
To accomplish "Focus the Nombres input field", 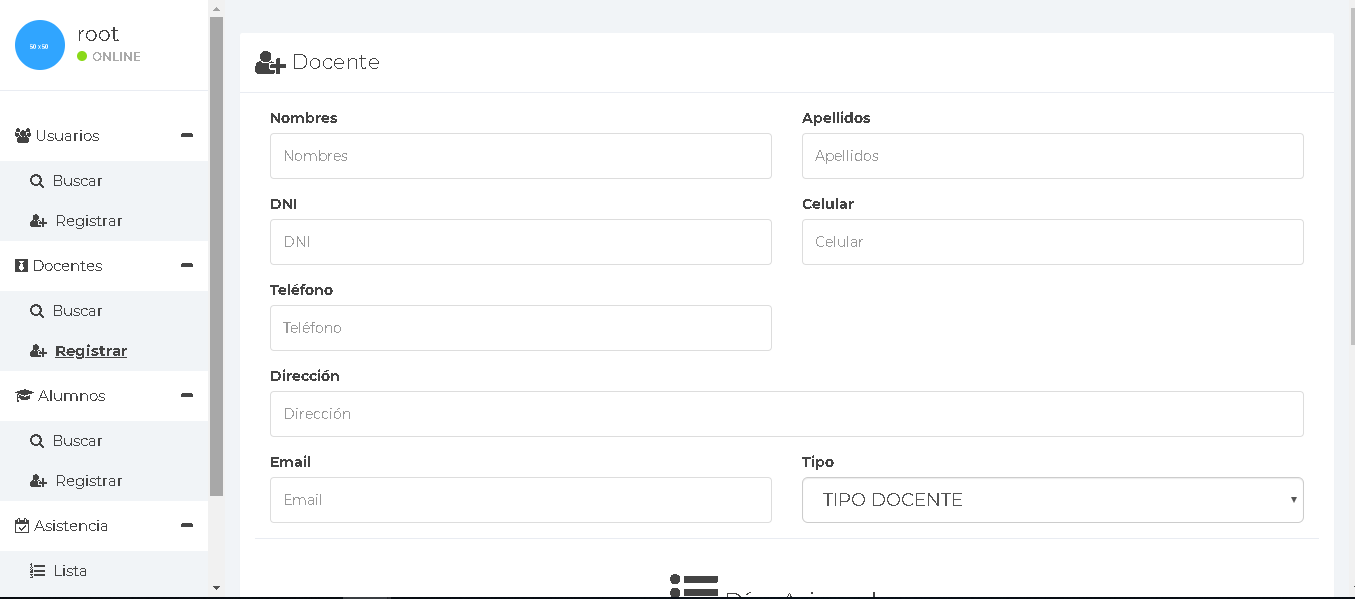I will (520, 156).
